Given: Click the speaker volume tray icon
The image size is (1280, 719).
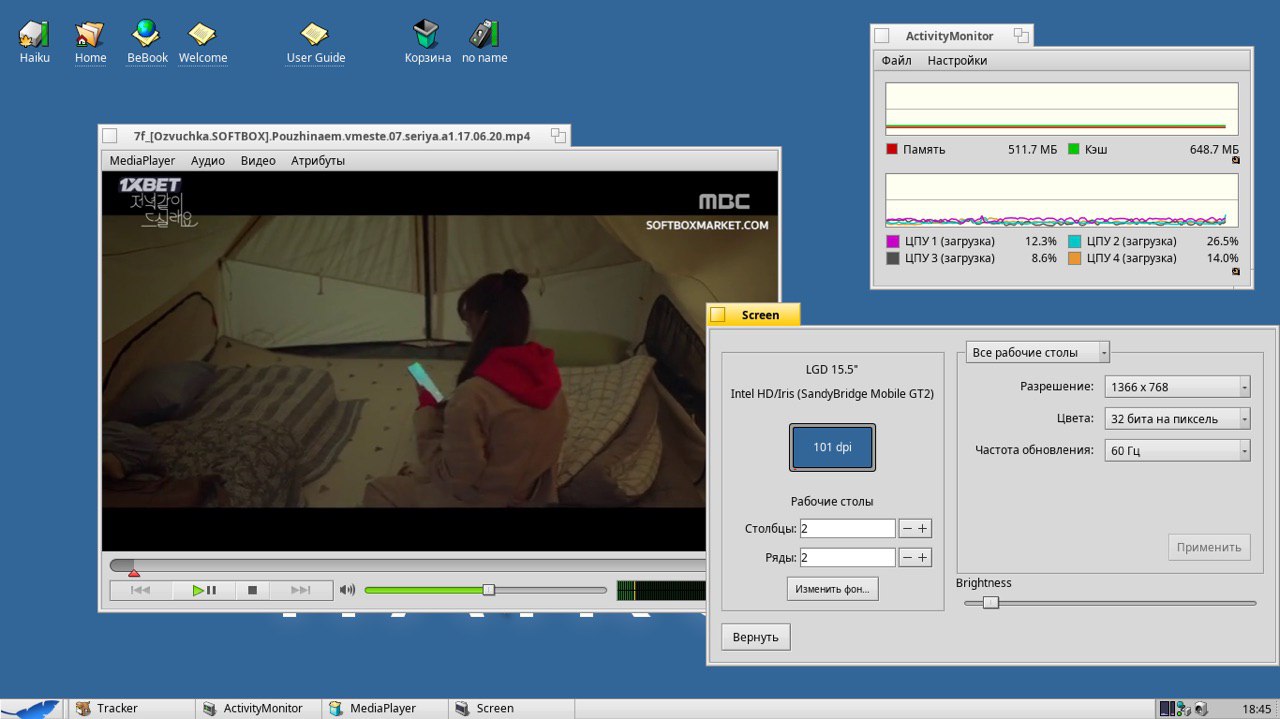Looking at the screenshot, I should [1200, 709].
